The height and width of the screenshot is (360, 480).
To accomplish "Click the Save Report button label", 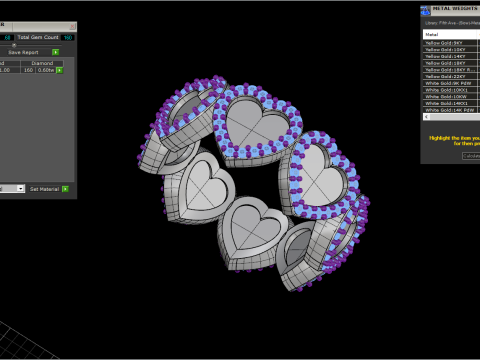I will [23, 52].
